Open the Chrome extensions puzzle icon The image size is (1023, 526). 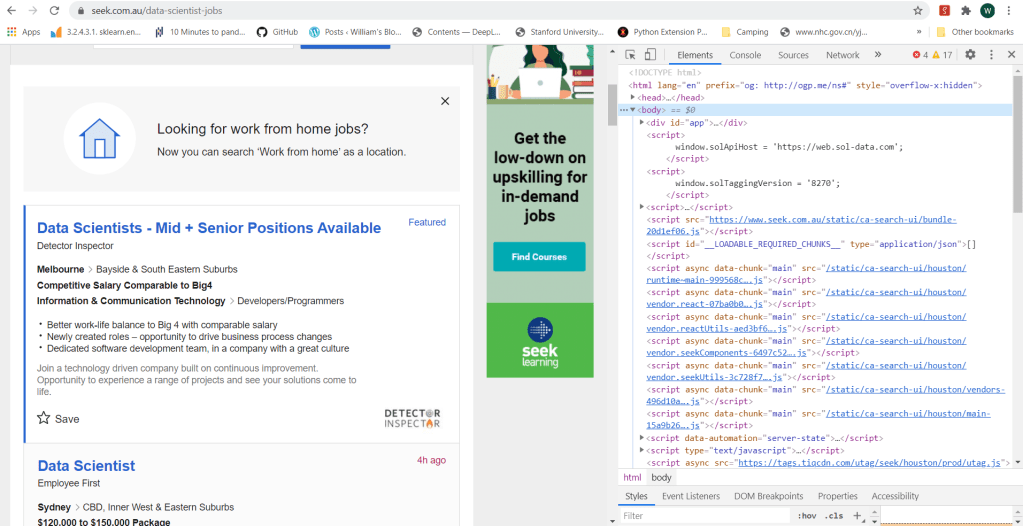tap(966, 11)
